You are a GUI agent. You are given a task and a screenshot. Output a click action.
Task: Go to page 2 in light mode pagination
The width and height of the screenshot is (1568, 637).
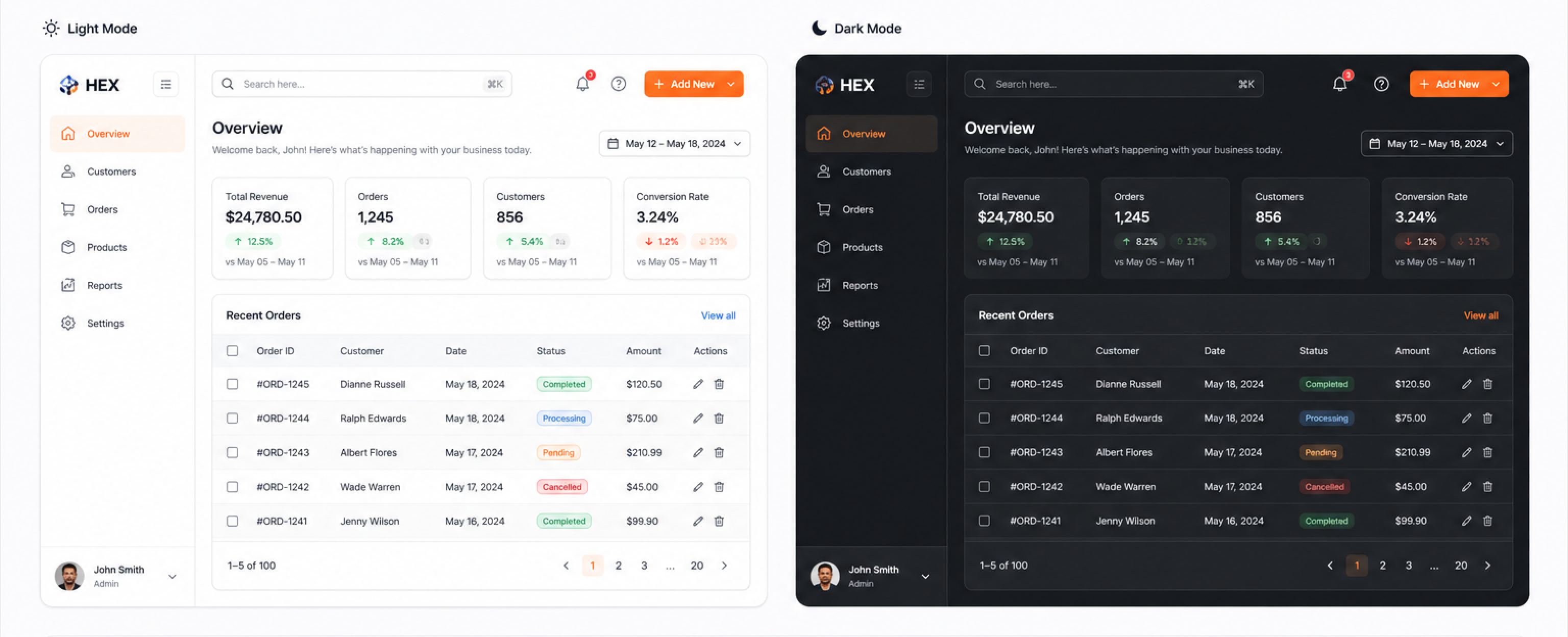pos(619,566)
